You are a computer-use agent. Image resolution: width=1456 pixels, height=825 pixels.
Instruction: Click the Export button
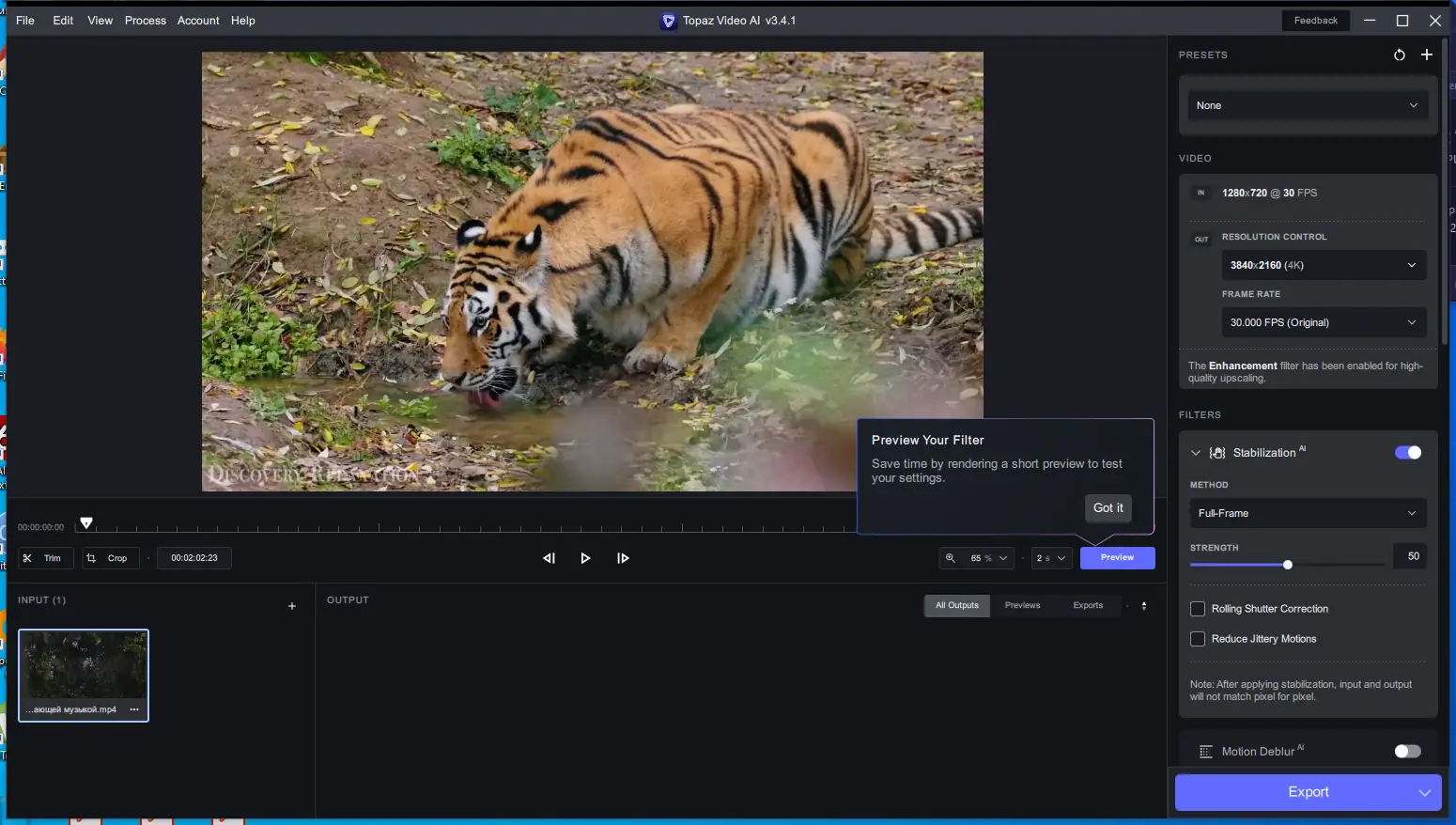[1308, 792]
